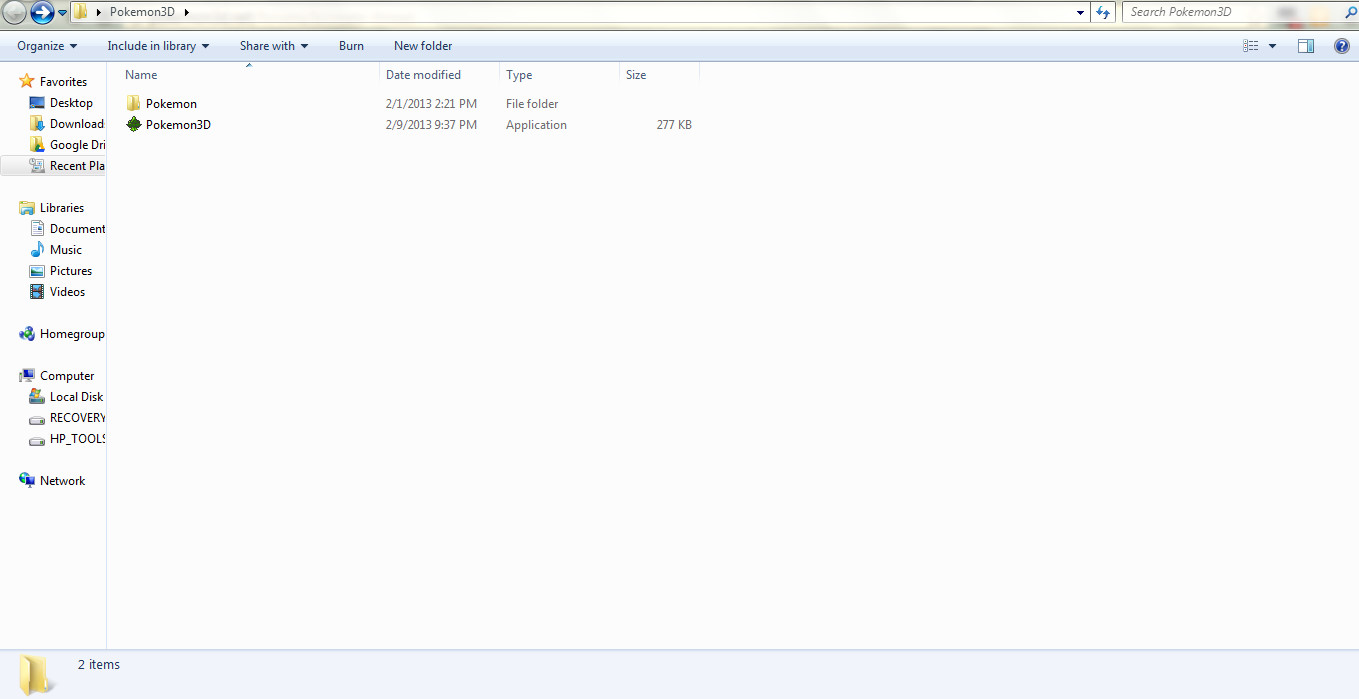This screenshot has width=1359, height=699.
Task: Click the Computer icon
Action: click(27, 376)
